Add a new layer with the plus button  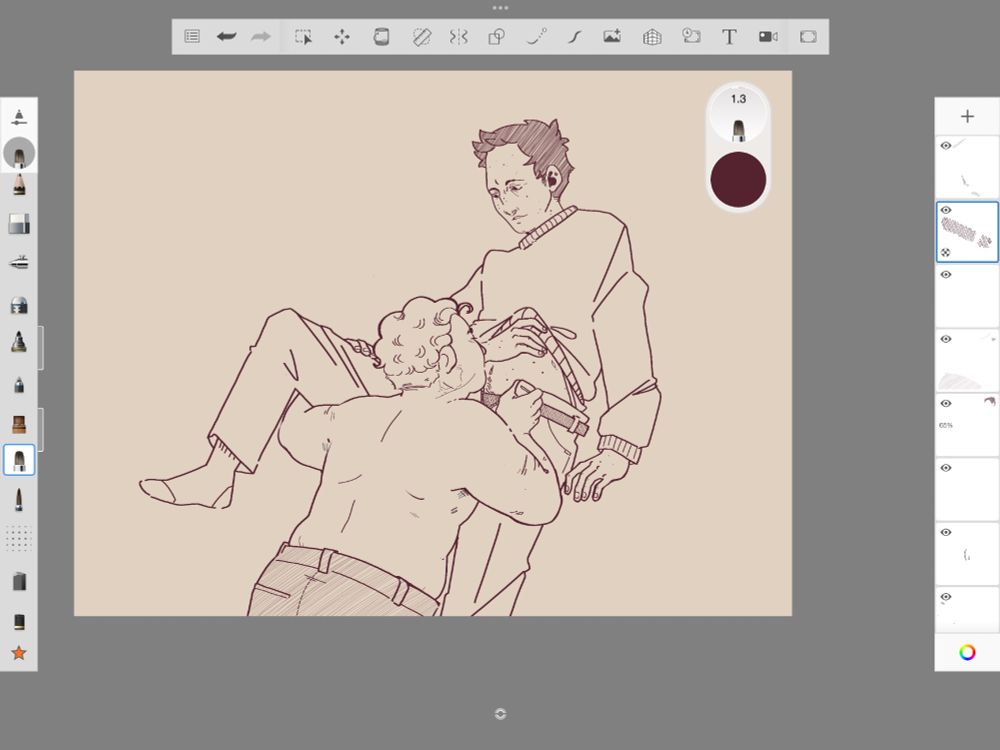pyautogui.click(x=967, y=115)
